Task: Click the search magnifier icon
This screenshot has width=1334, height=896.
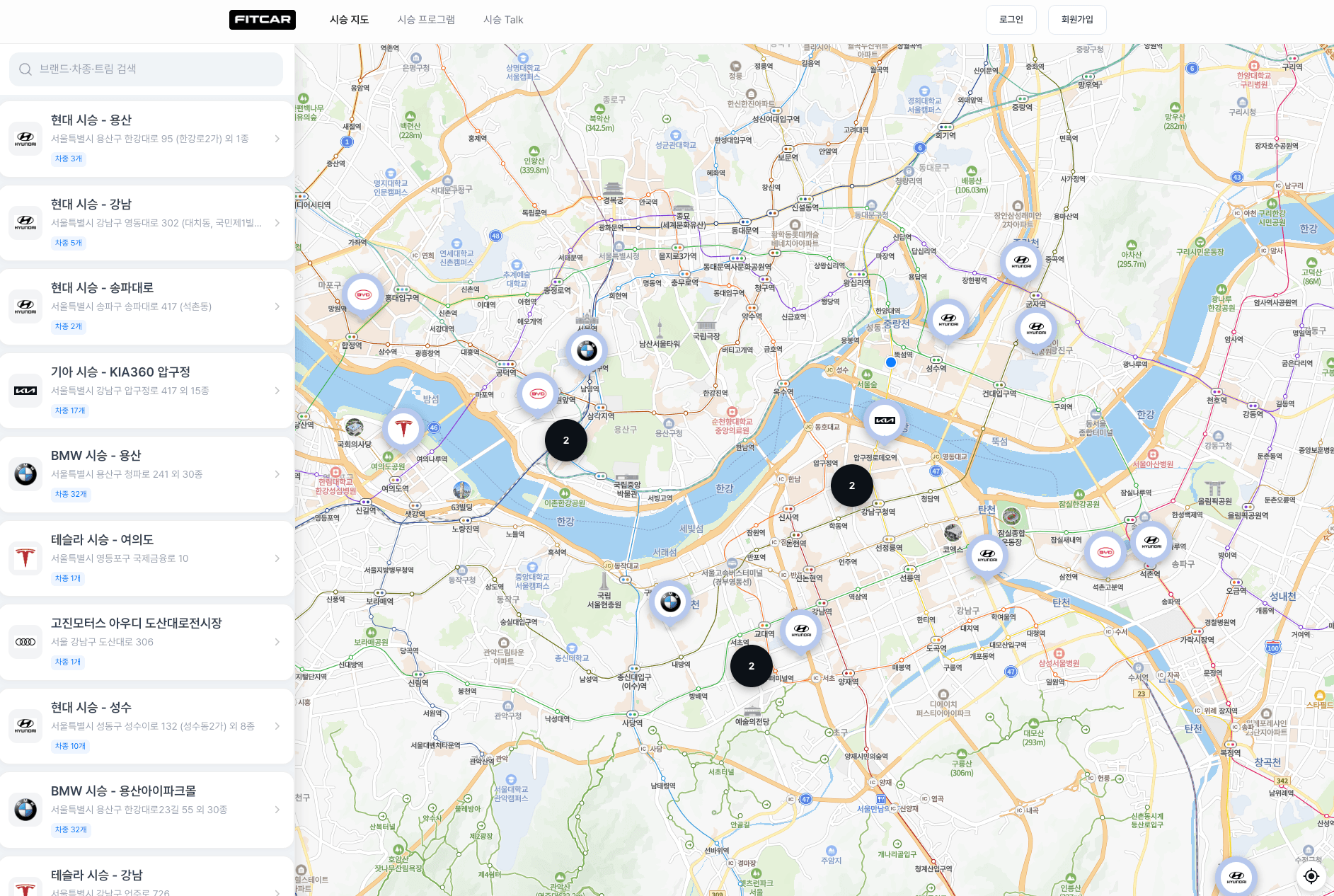Action: [x=25, y=69]
